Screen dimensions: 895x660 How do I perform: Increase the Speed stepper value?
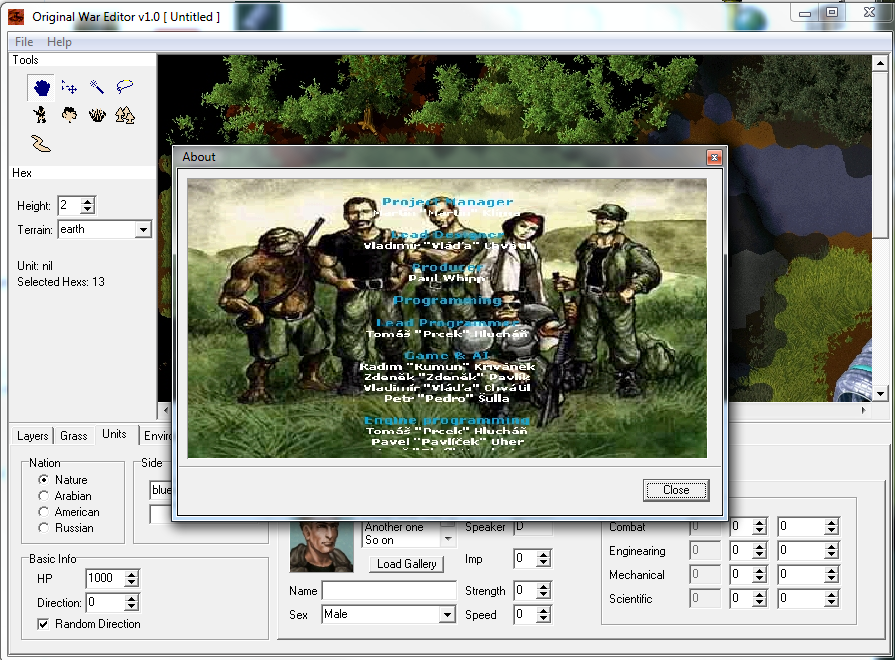pos(543,610)
